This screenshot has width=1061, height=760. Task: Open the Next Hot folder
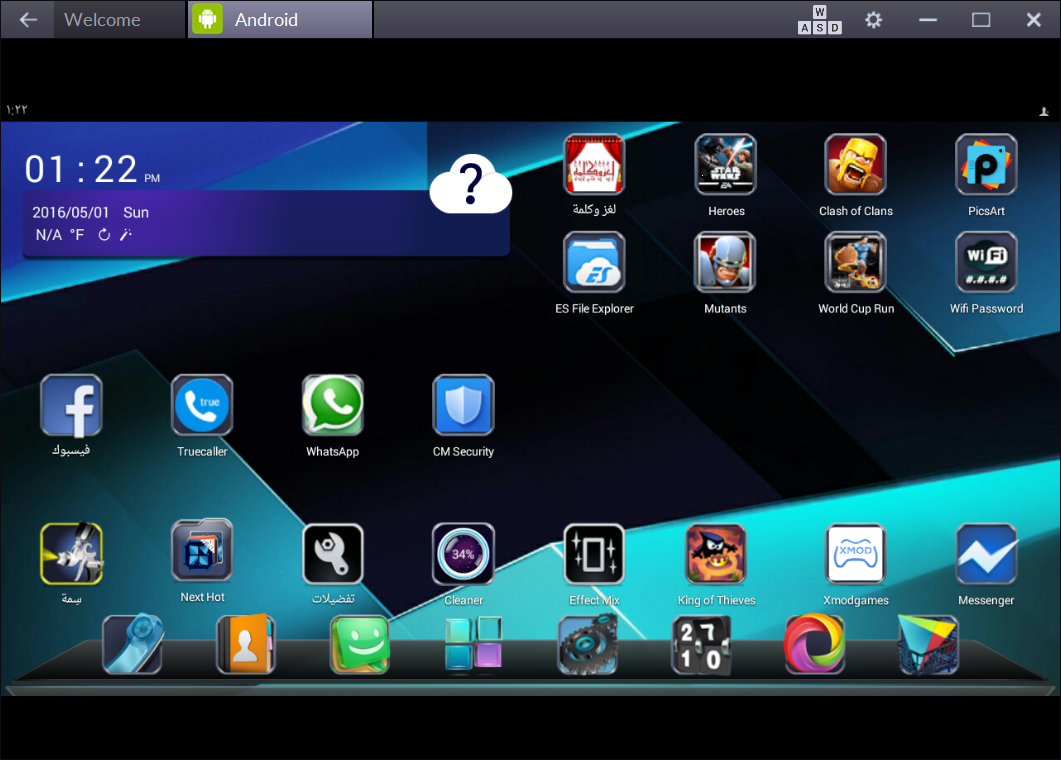point(202,551)
